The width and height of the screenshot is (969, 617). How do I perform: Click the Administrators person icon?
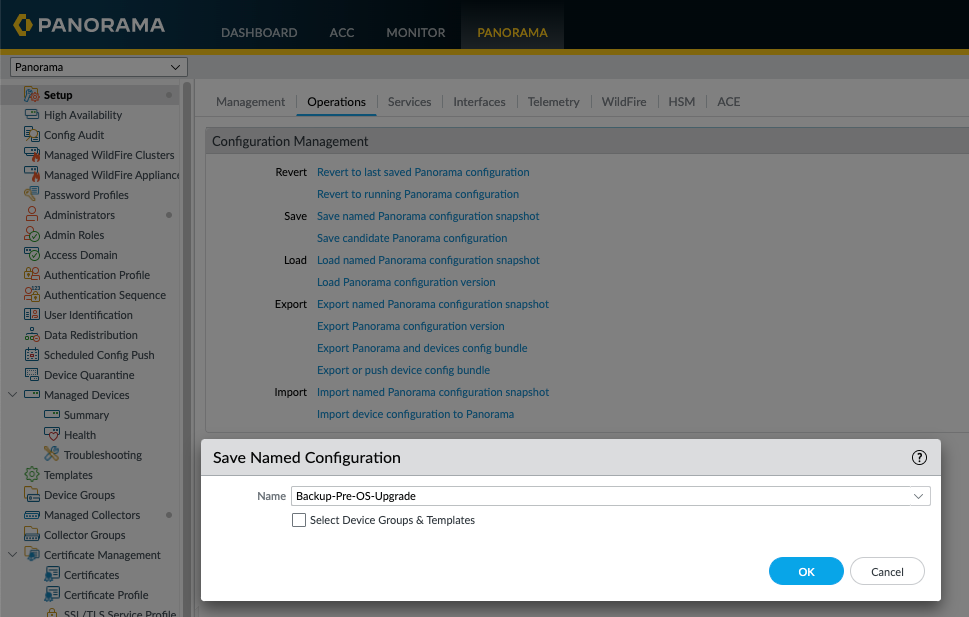[32, 215]
